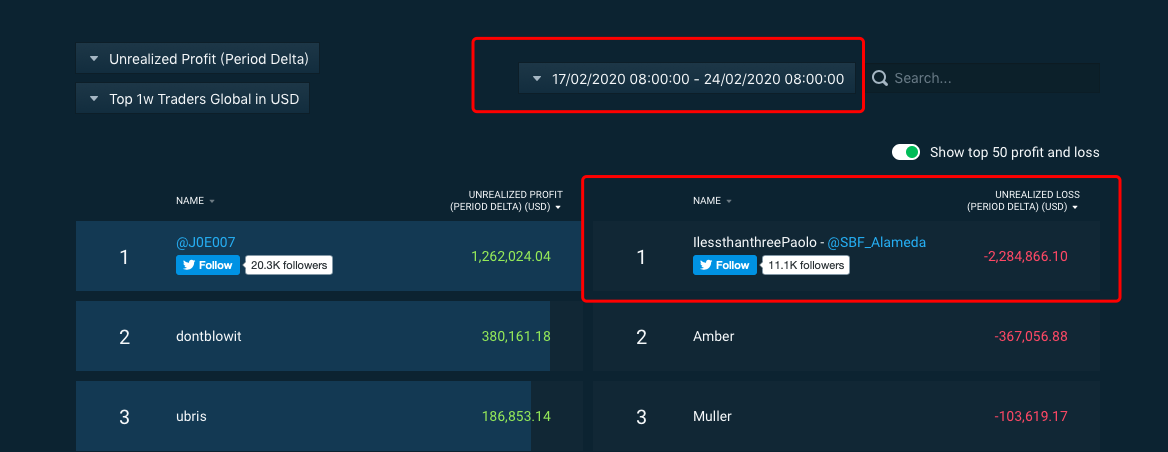The image size is (1168, 452).
Task: Click the trader name dontblowit
Action: pyautogui.click(x=209, y=337)
